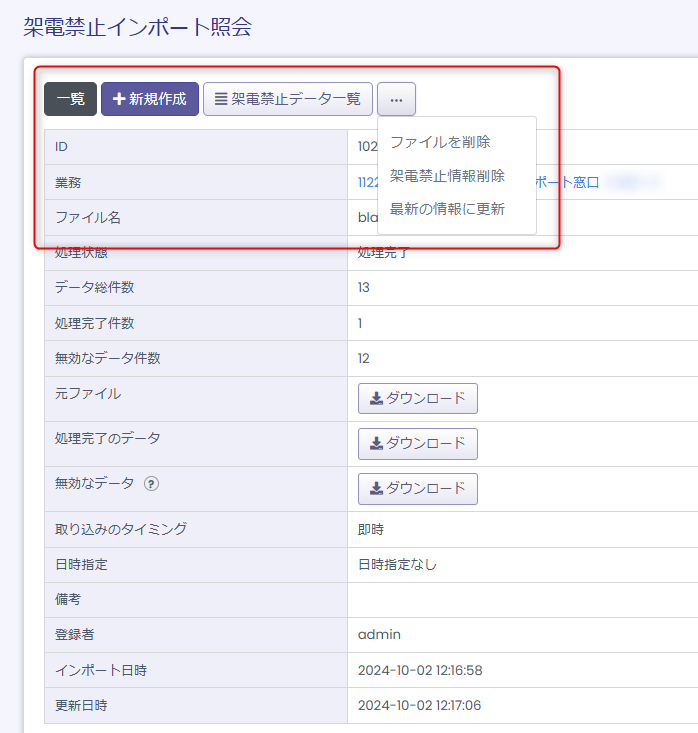Click the データ総件数 value 13
Viewport: 698px width, 733px height.
coord(365,288)
